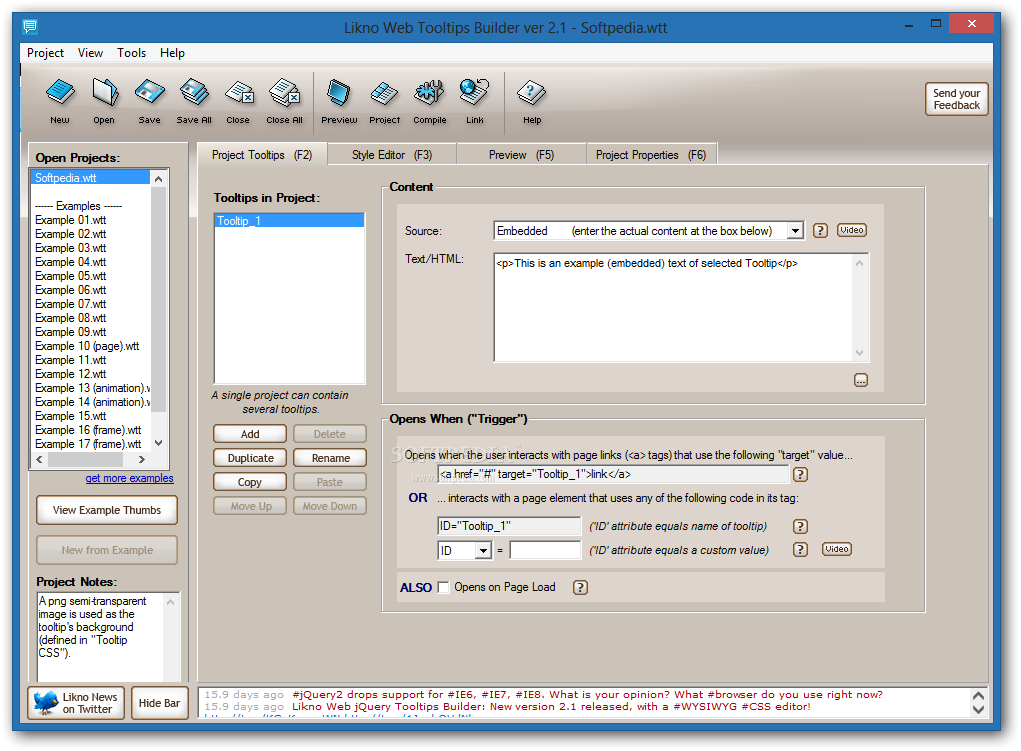1021x751 pixels.
Task: Switch to Project Properties (F6) tab
Action: (x=651, y=155)
